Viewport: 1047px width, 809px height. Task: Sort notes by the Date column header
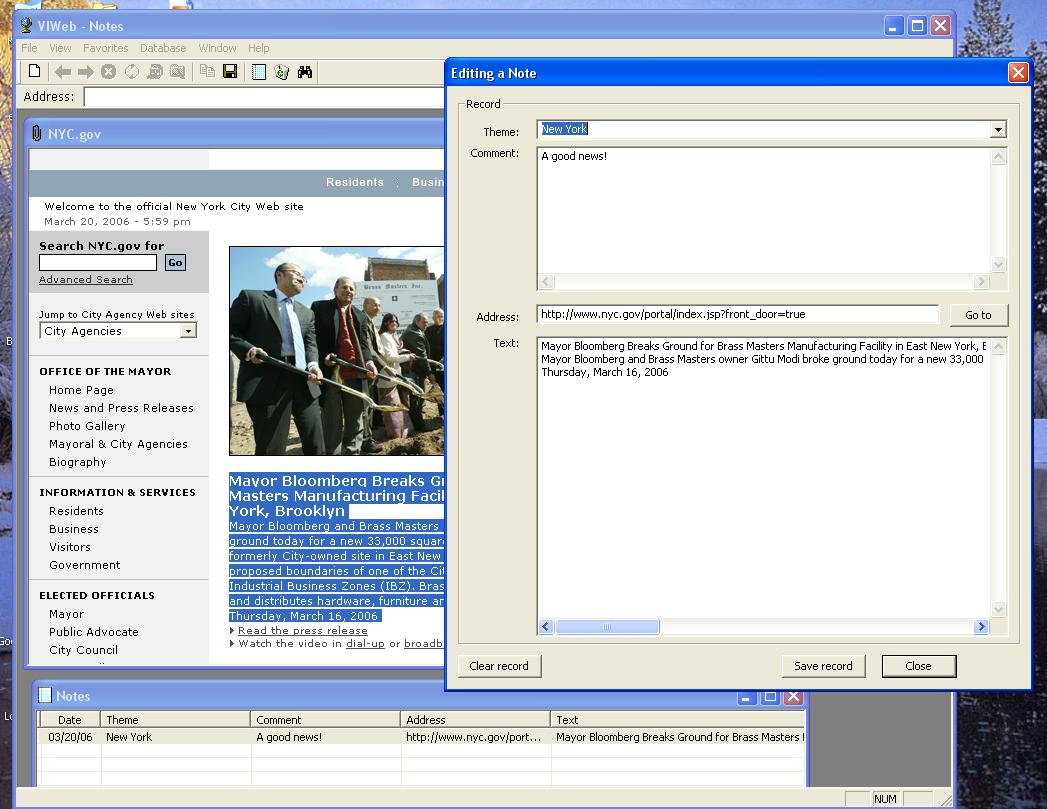(69, 720)
